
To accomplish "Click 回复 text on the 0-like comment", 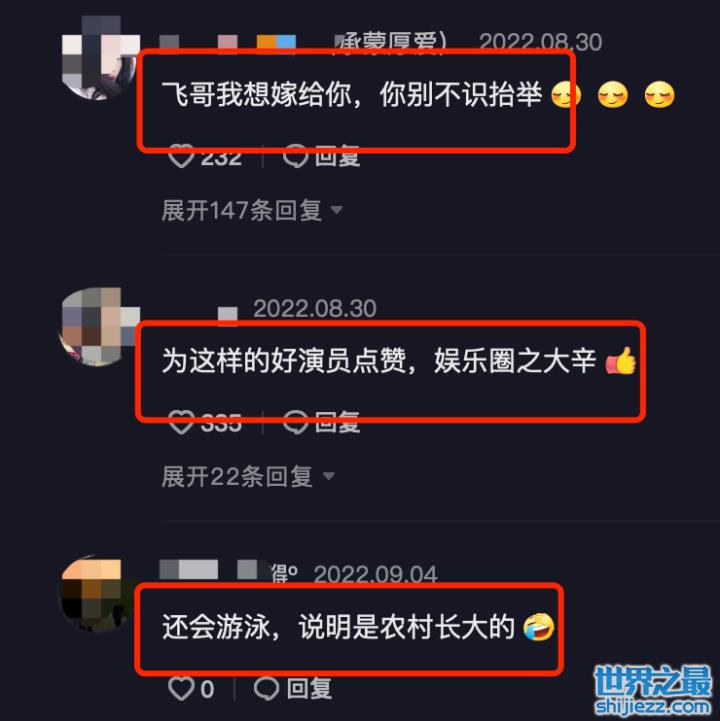I will pyautogui.click(x=309, y=688).
